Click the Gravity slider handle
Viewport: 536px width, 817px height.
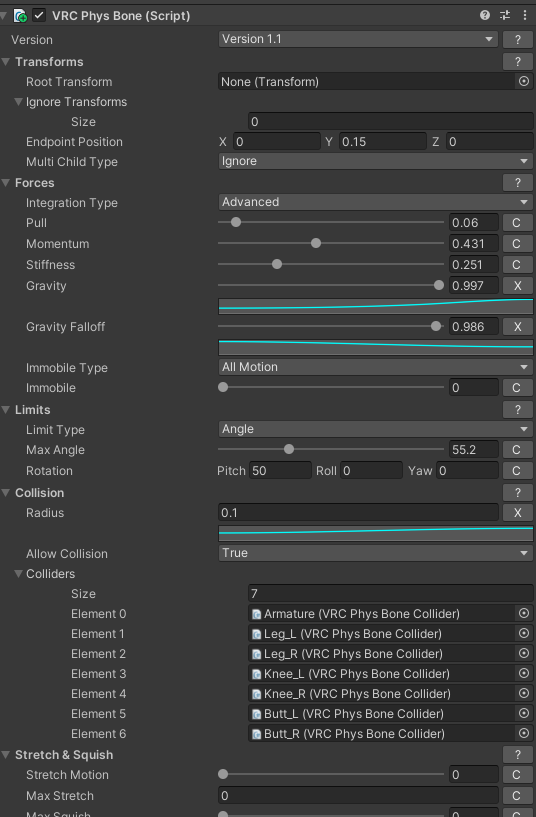[x=439, y=285]
